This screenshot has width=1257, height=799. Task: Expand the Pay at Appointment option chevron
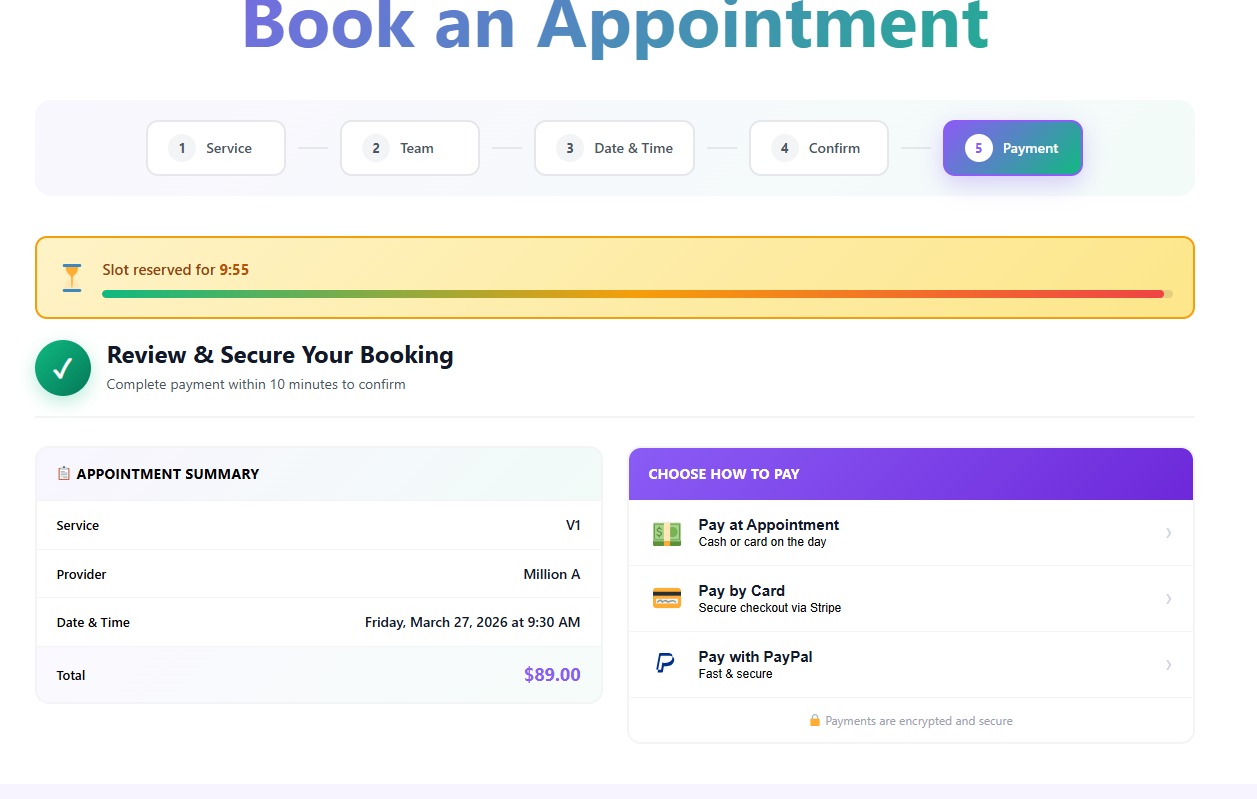1168,532
